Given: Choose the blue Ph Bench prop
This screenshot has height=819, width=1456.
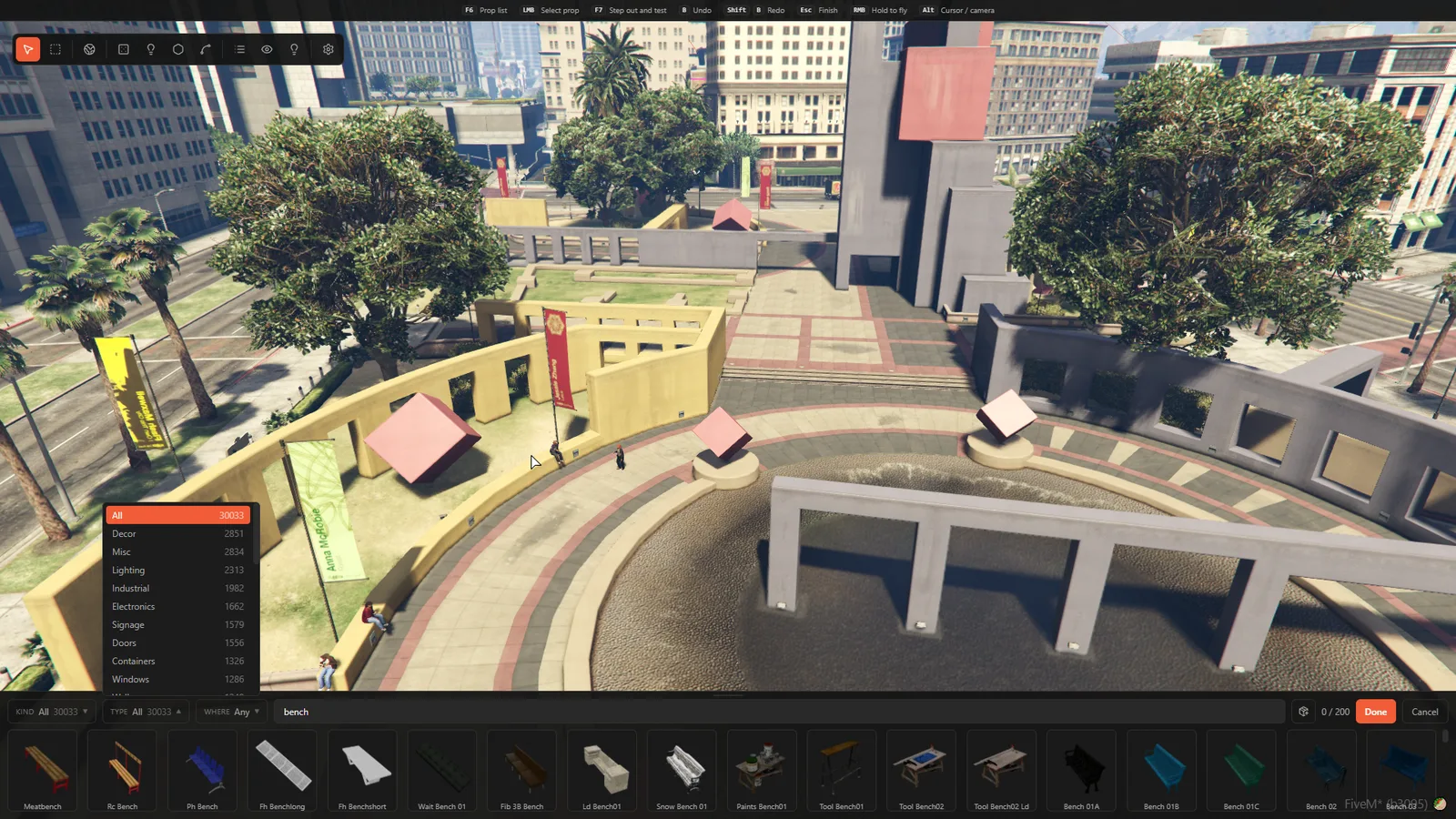Looking at the screenshot, I should [202, 771].
